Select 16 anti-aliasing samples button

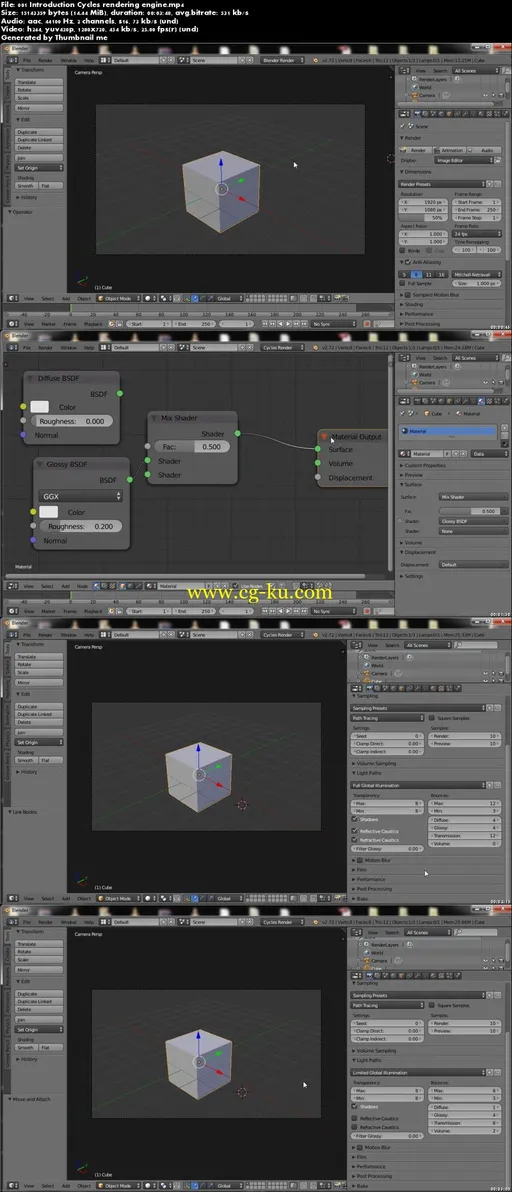442,274
